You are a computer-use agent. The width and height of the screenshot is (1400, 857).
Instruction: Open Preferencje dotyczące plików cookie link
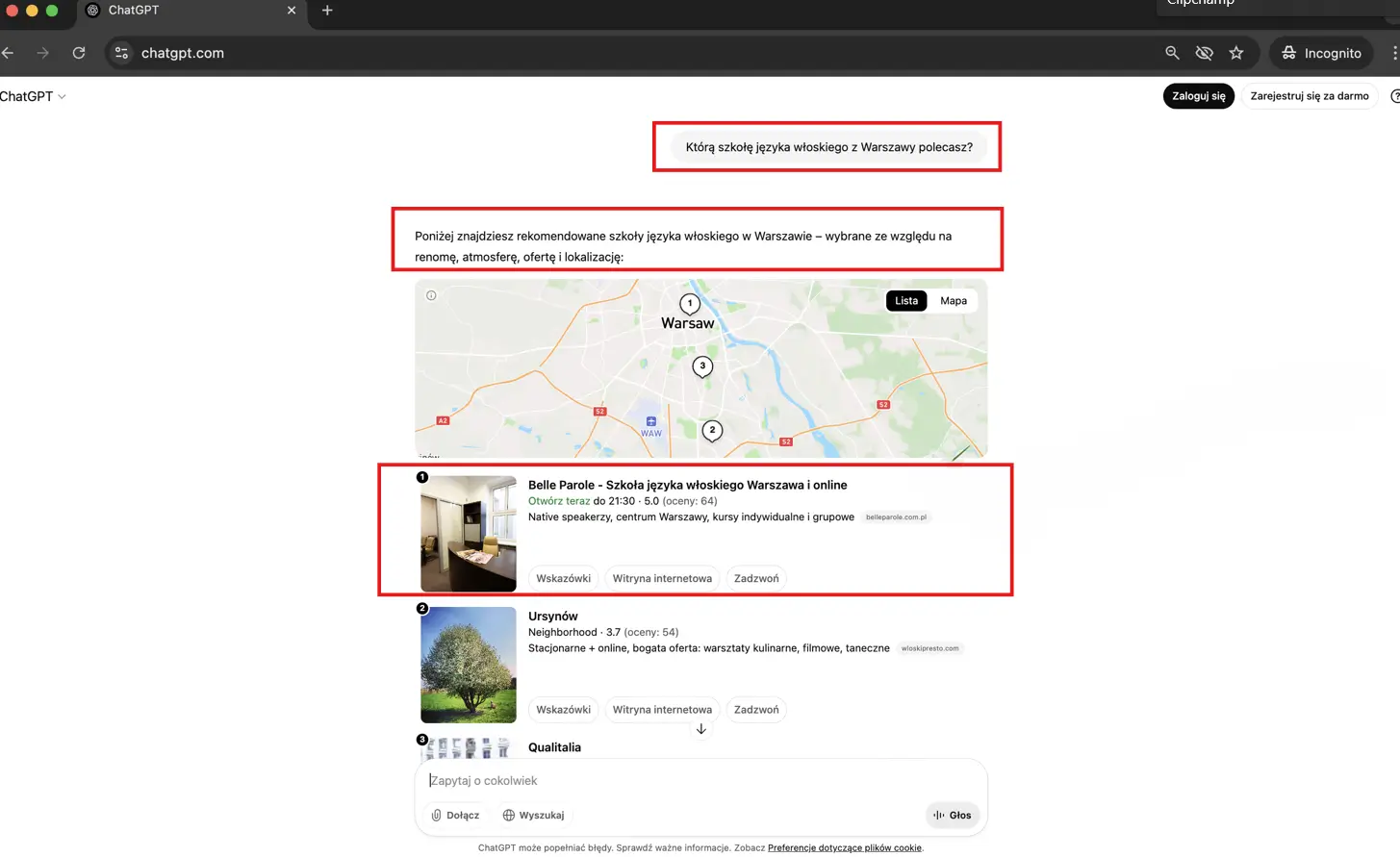click(x=845, y=848)
